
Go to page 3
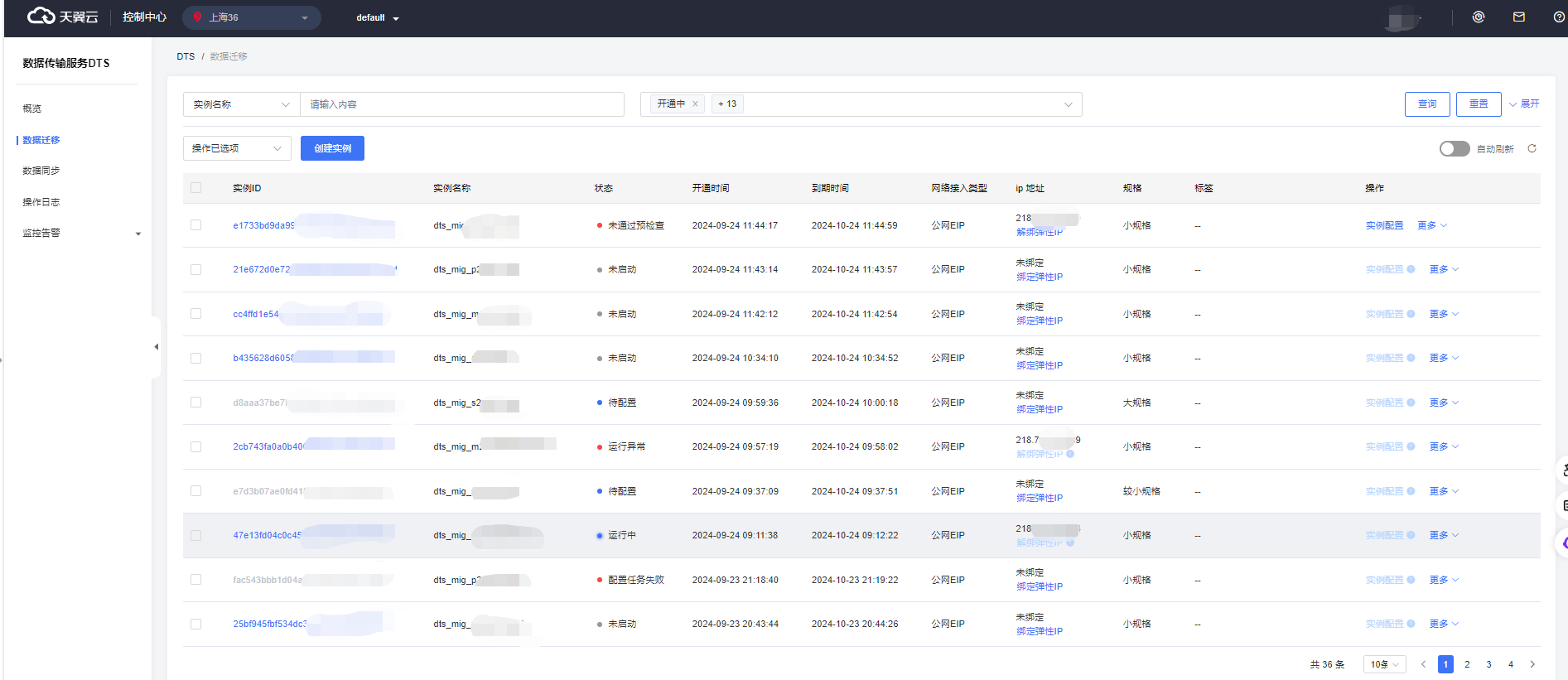[x=1489, y=664]
